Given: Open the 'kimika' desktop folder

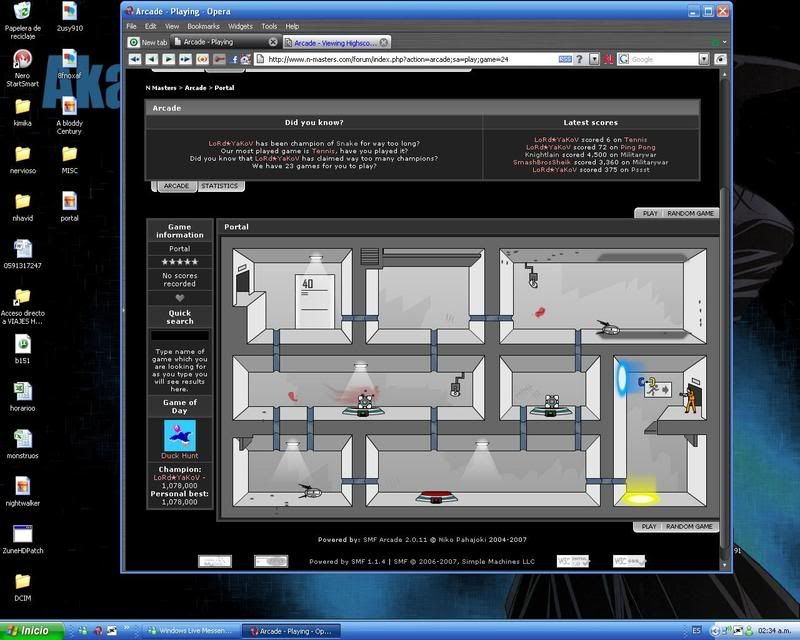Looking at the screenshot, I should pos(22,112).
